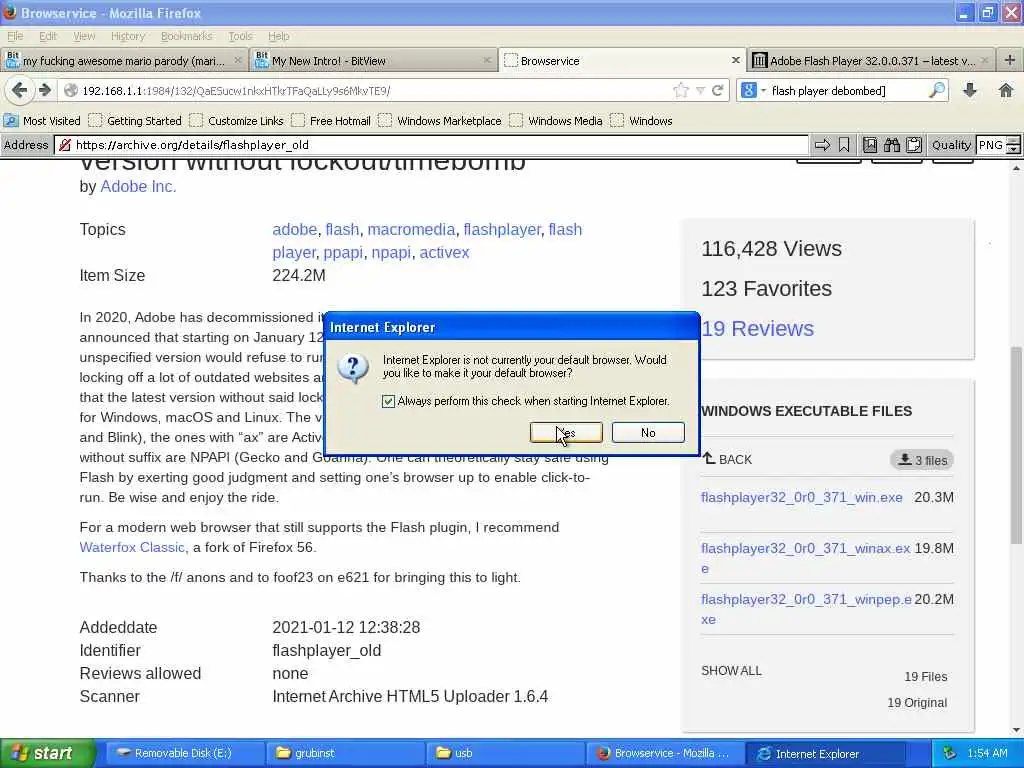The height and width of the screenshot is (768, 1024).
Task: Click the search magnifier icon
Action: tap(936, 90)
